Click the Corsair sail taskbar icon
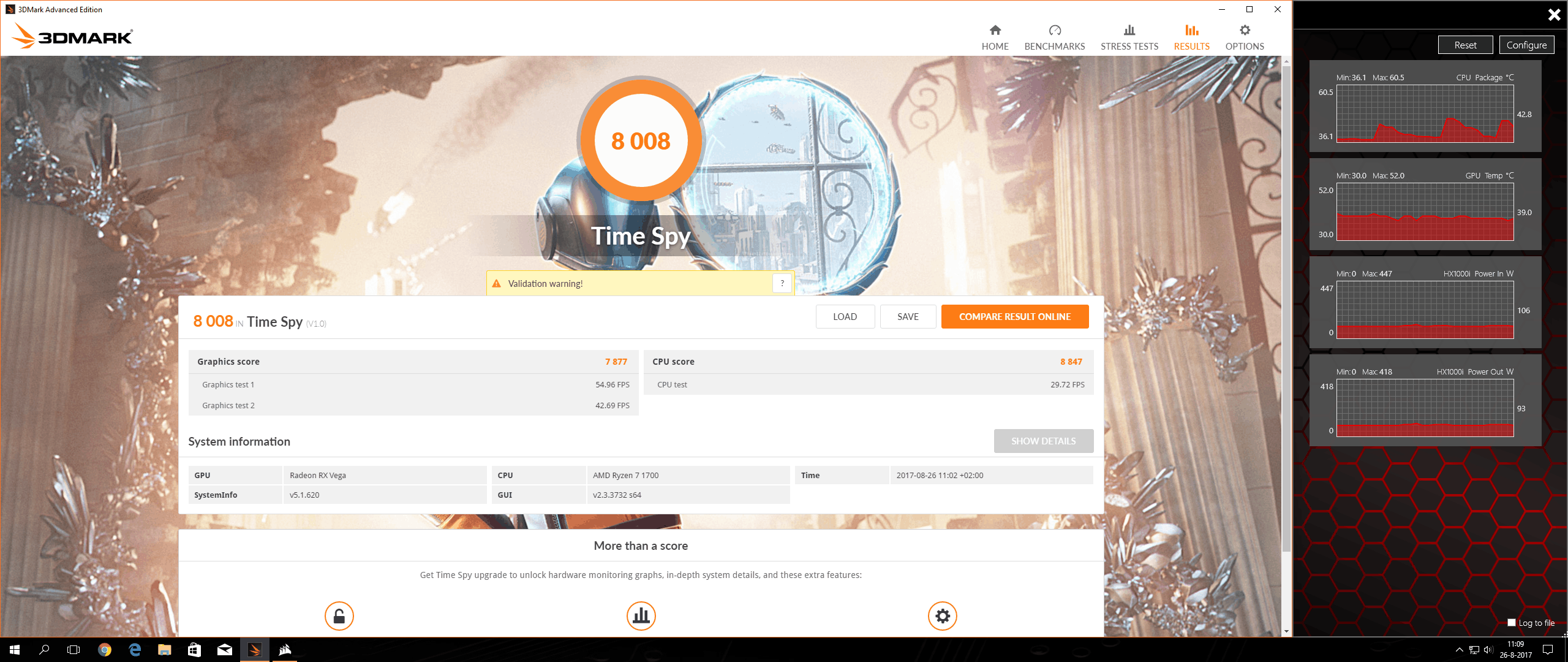 tap(285, 650)
